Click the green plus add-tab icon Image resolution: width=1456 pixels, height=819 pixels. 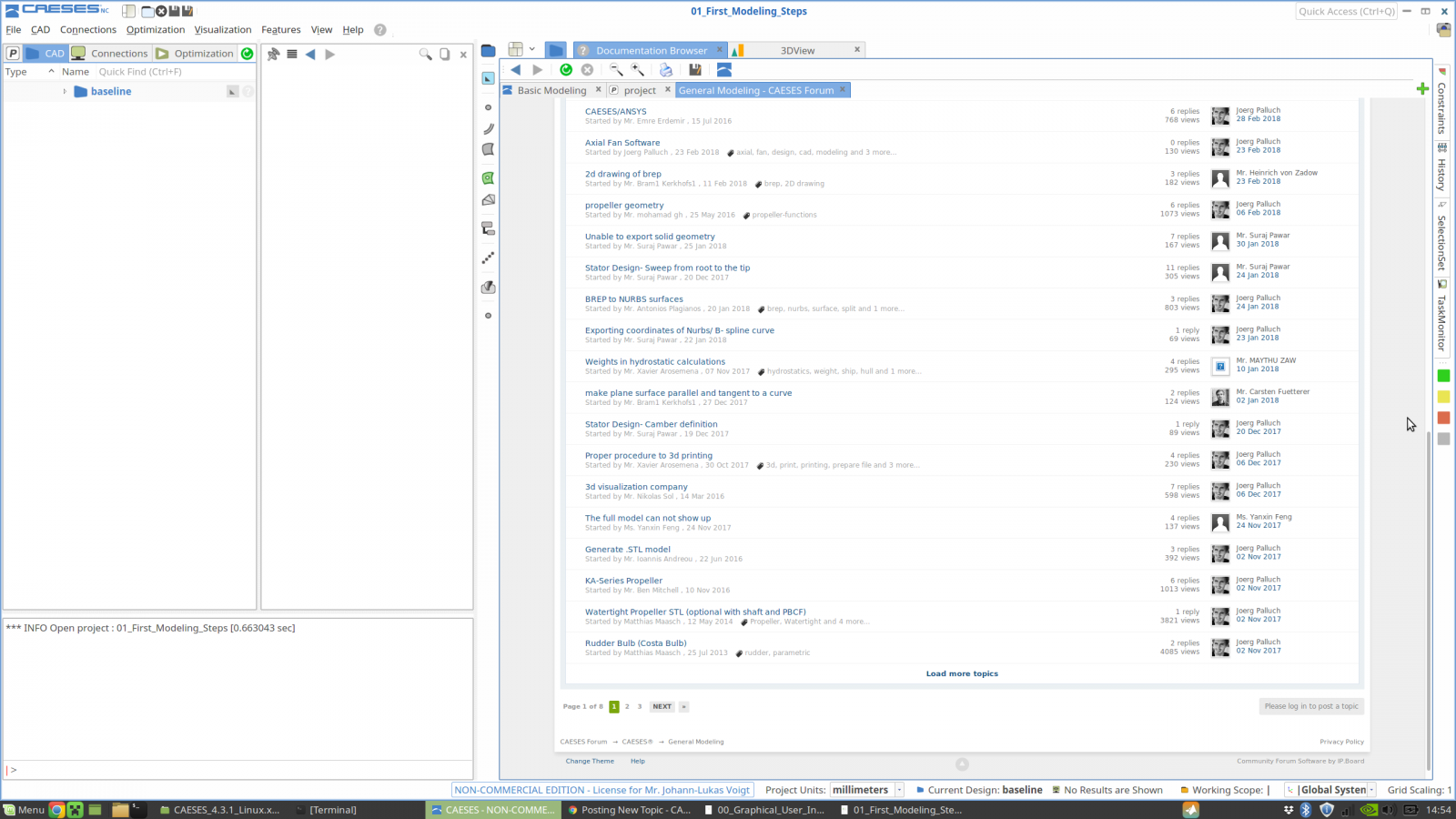pyautogui.click(x=1422, y=88)
